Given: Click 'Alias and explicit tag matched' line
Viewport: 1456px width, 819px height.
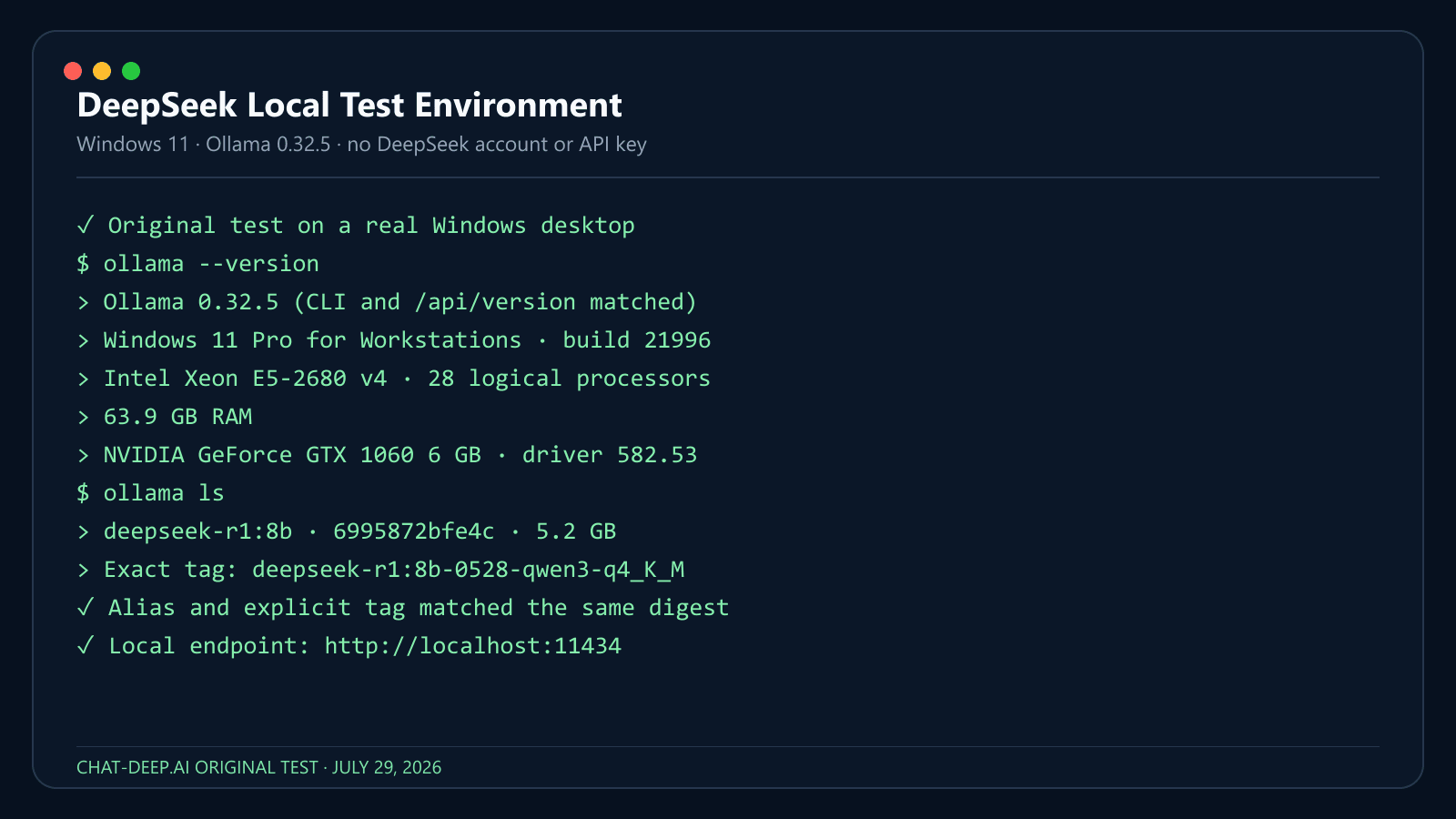Looking at the screenshot, I should [x=403, y=608].
